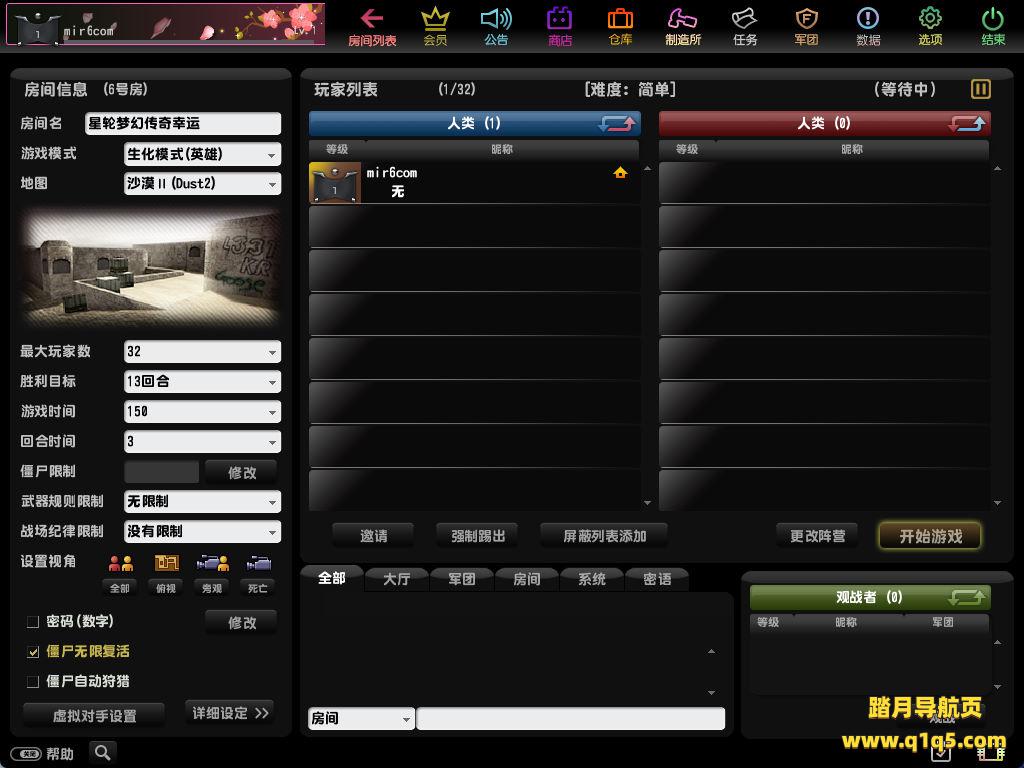Switch to the 大厅 chat tab
The height and width of the screenshot is (768, 1024).
(x=396, y=579)
